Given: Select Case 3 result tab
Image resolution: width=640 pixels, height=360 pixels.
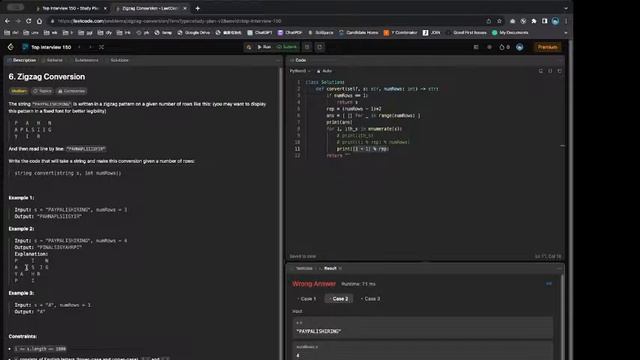Looking at the screenshot, I should point(371,299).
